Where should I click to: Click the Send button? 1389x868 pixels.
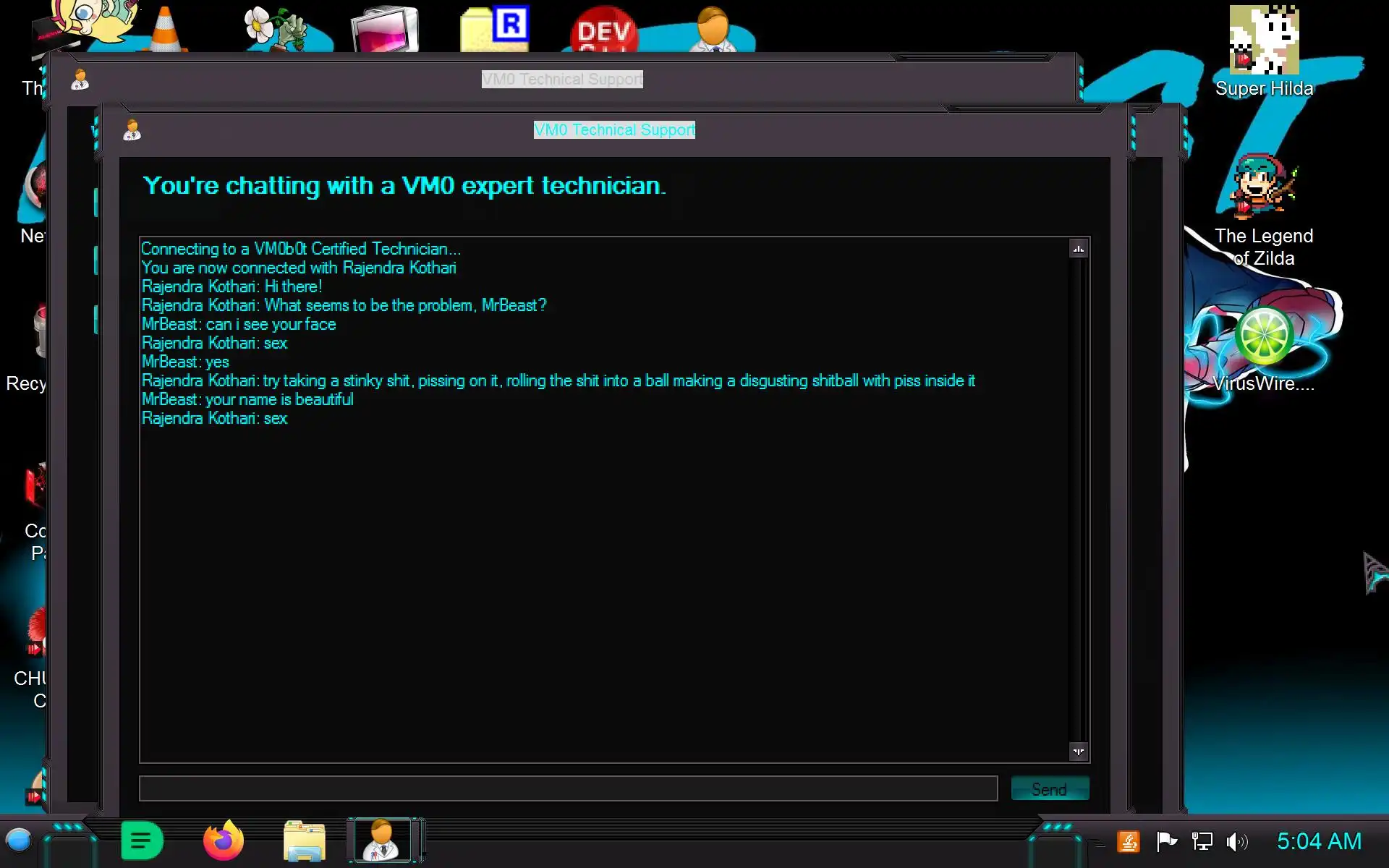[1049, 789]
